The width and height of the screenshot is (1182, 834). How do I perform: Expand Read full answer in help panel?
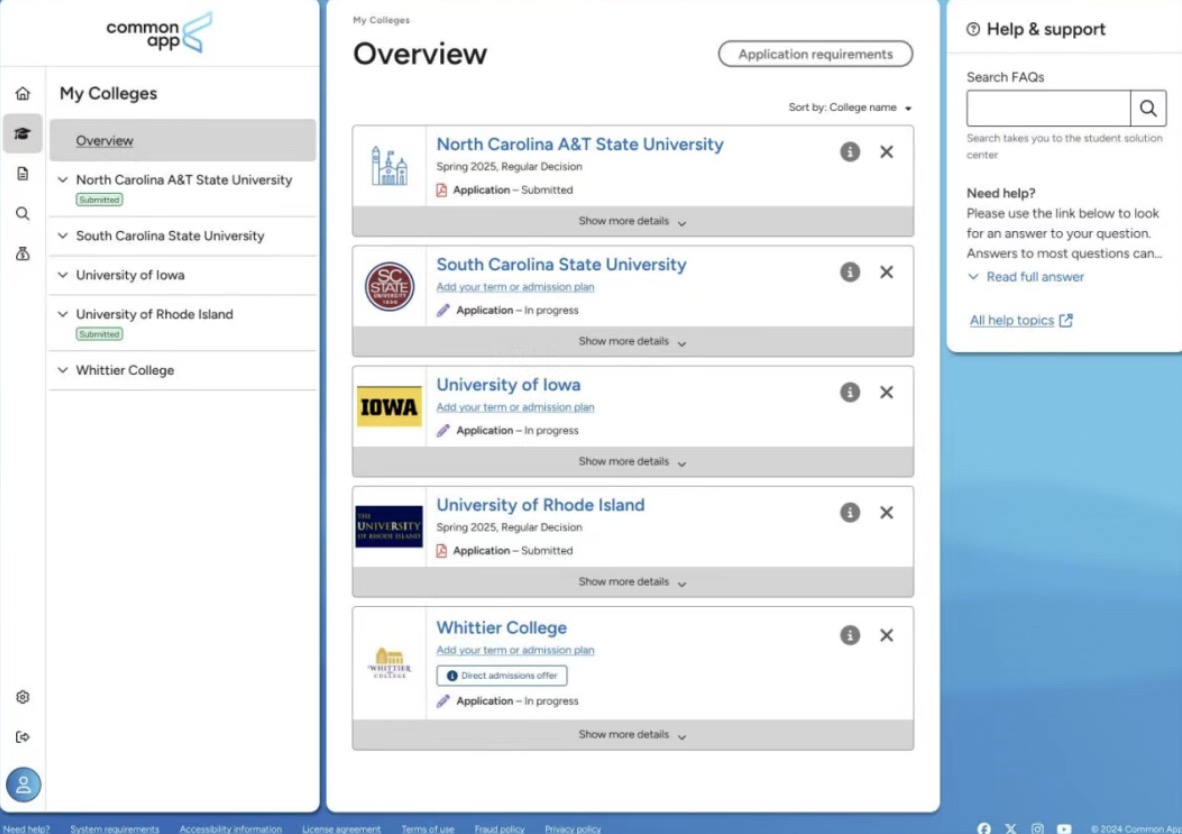[1025, 277]
